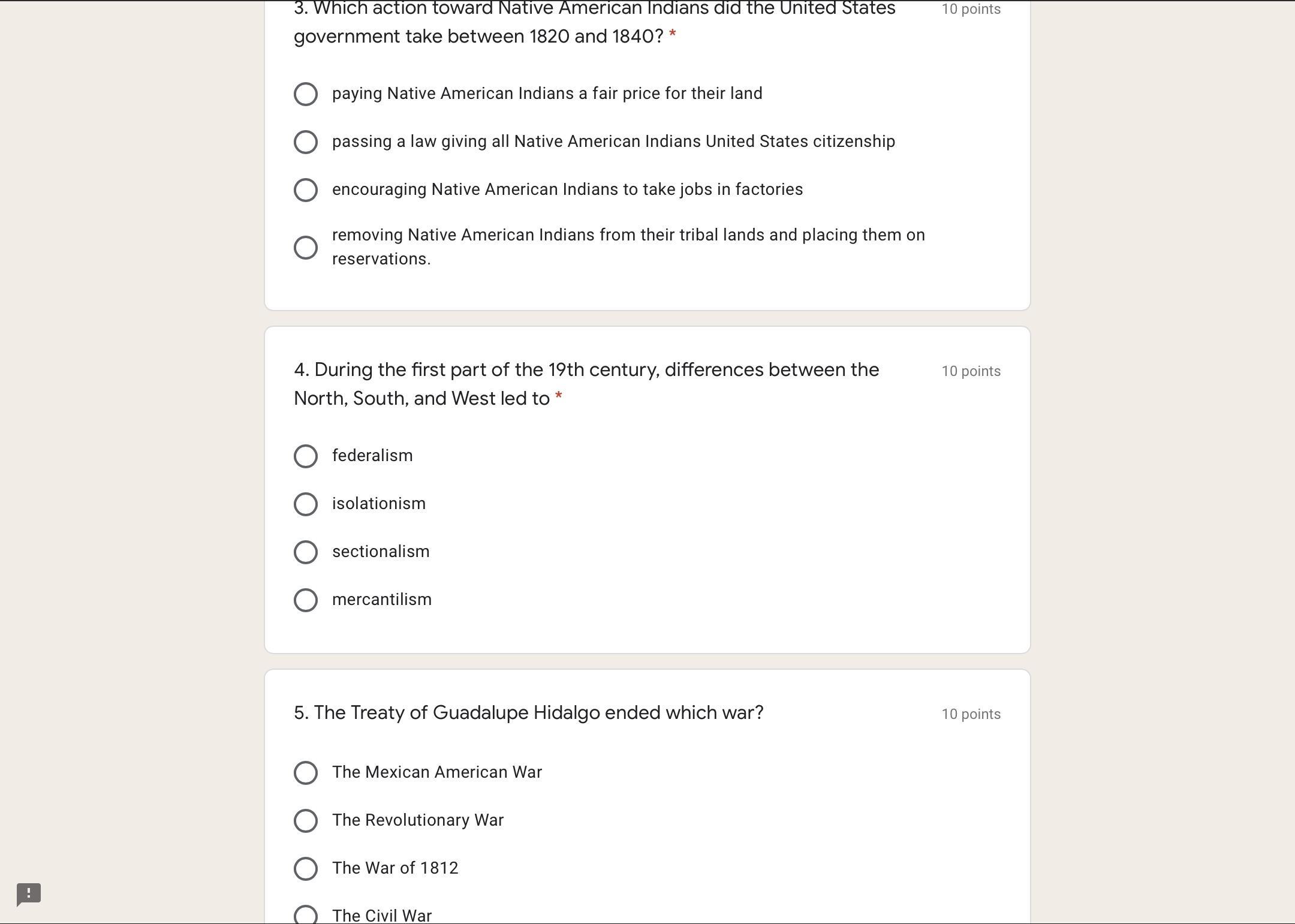The image size is (1295, 924).
Task: Pick the 'removing Native American Indians' reservations answer
Action: click(x=306, y=247)
